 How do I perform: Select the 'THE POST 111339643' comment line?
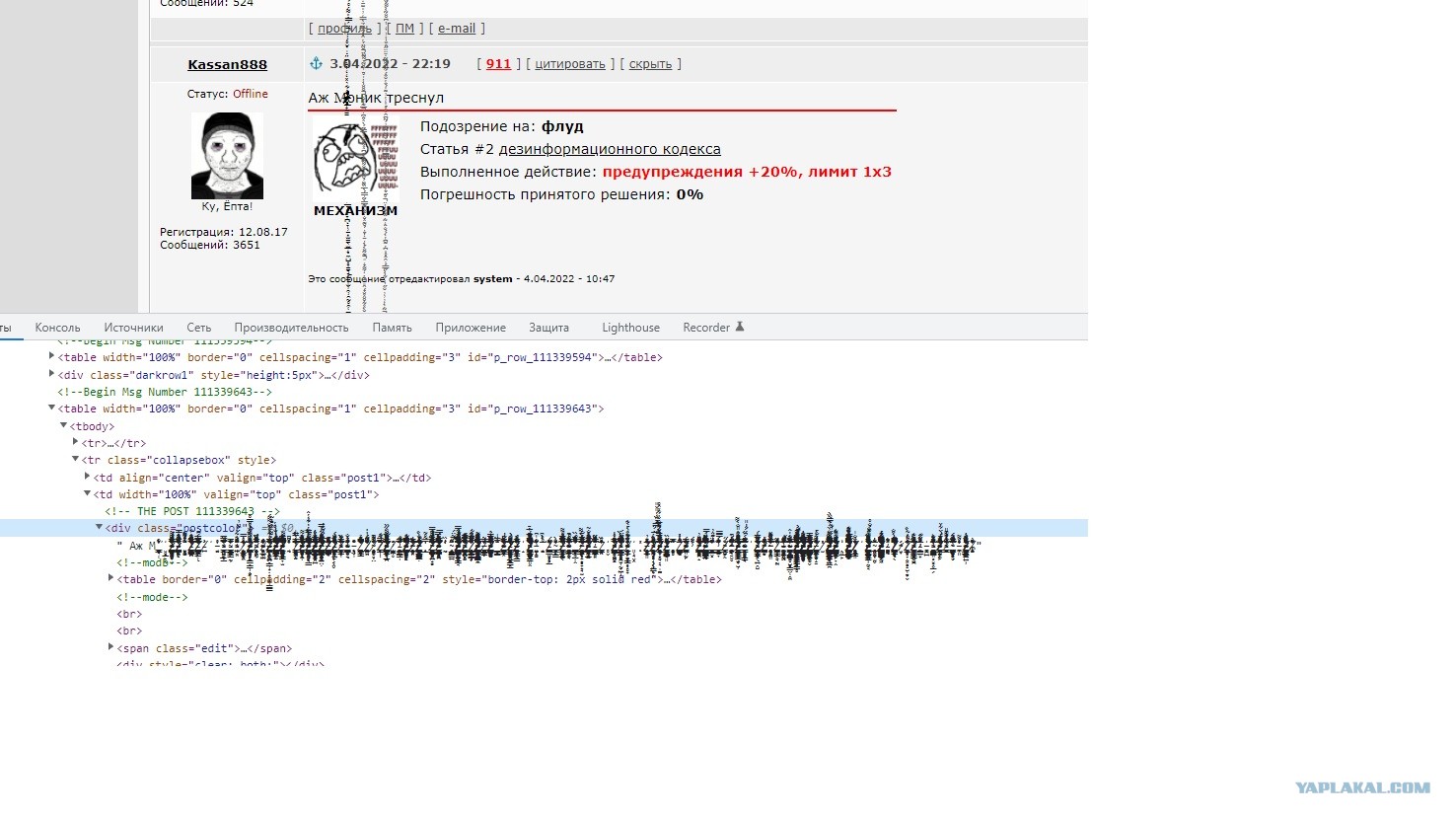(192, 511)
